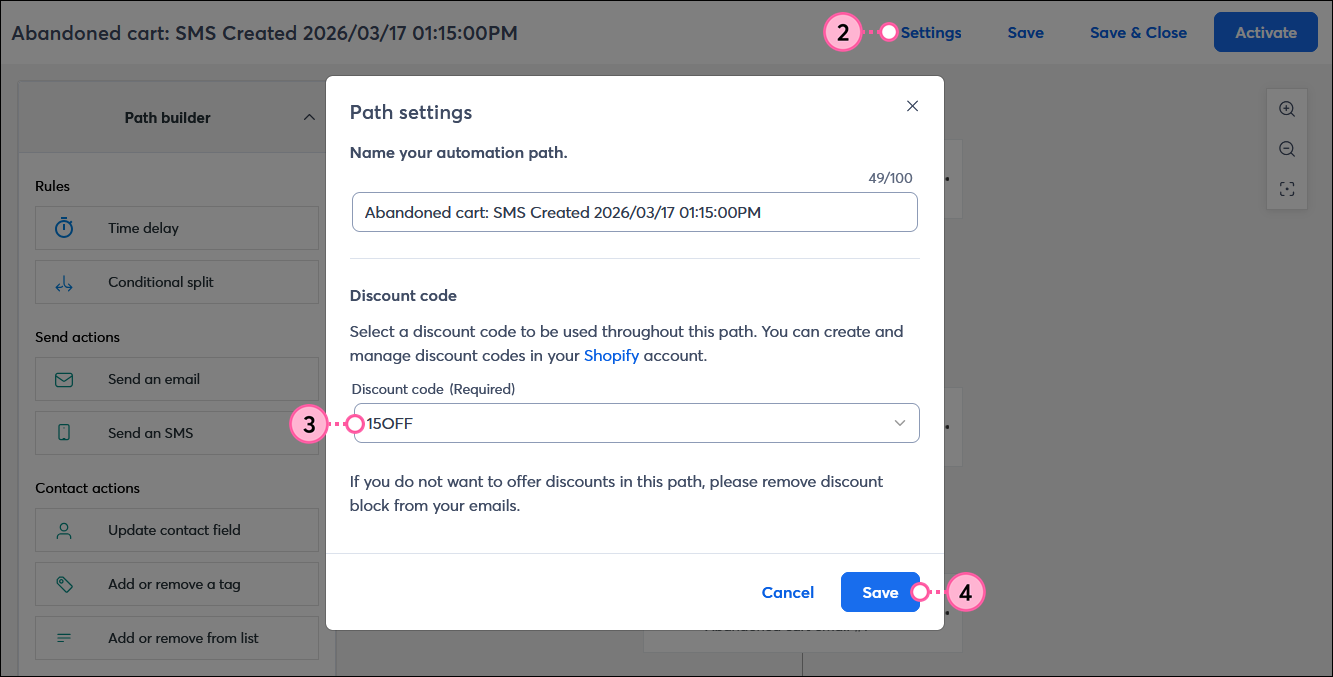Open the Discount code dropdown showing 15OFF
This screenshot has width=1333, height=677.
point(635,423)
